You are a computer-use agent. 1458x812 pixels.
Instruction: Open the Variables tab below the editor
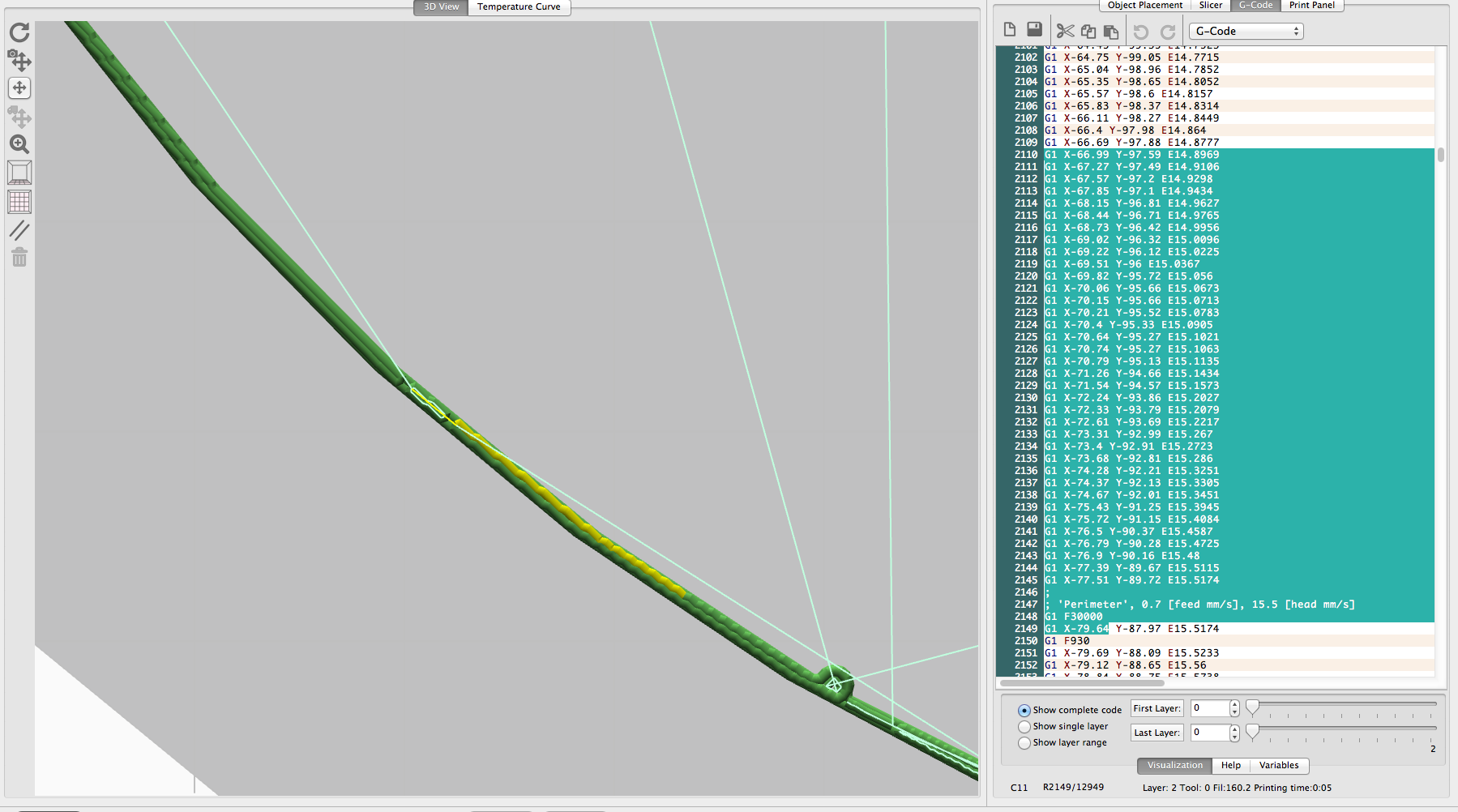(x=1279, y=765)
